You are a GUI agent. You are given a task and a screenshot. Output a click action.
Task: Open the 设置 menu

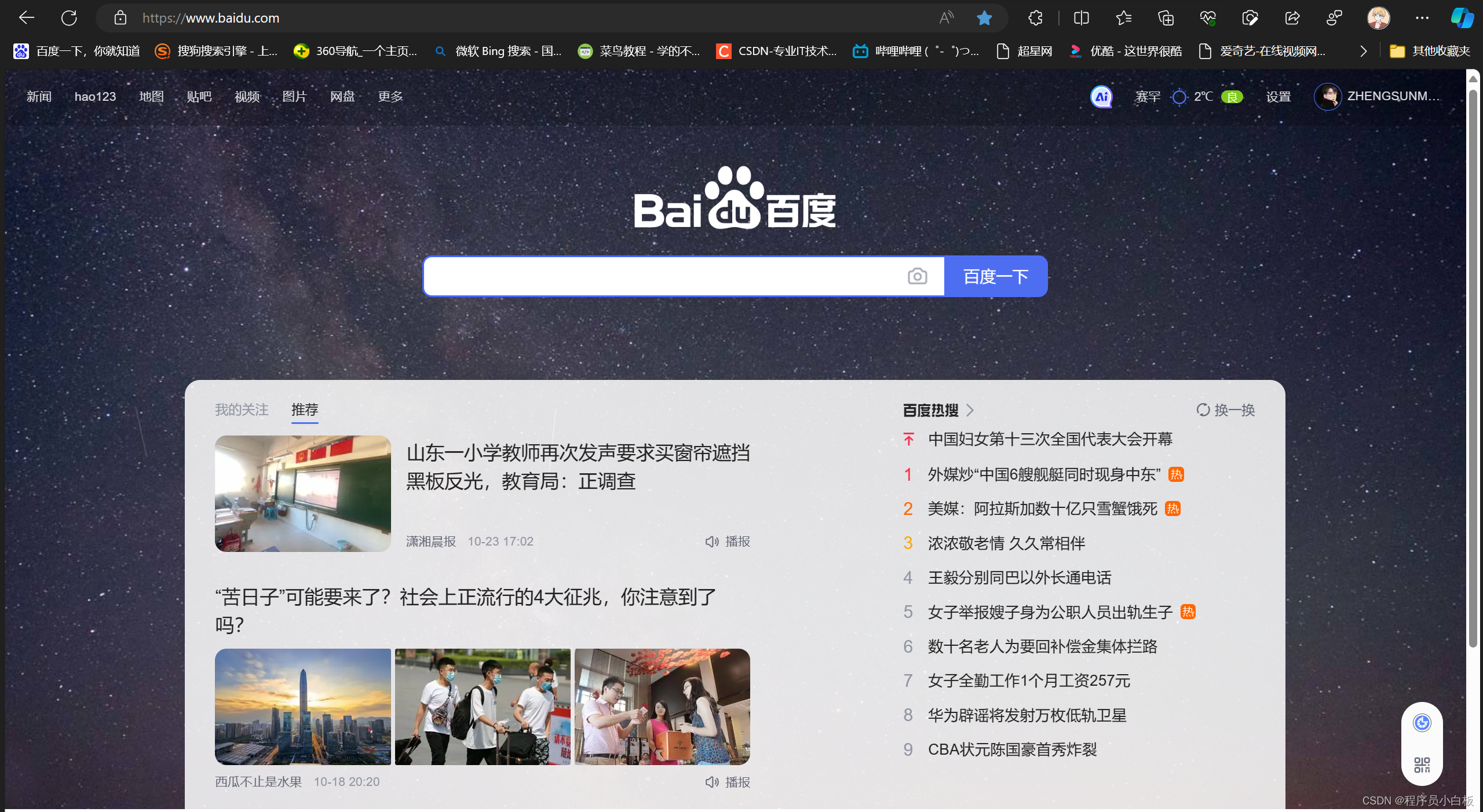point(1278,97)
